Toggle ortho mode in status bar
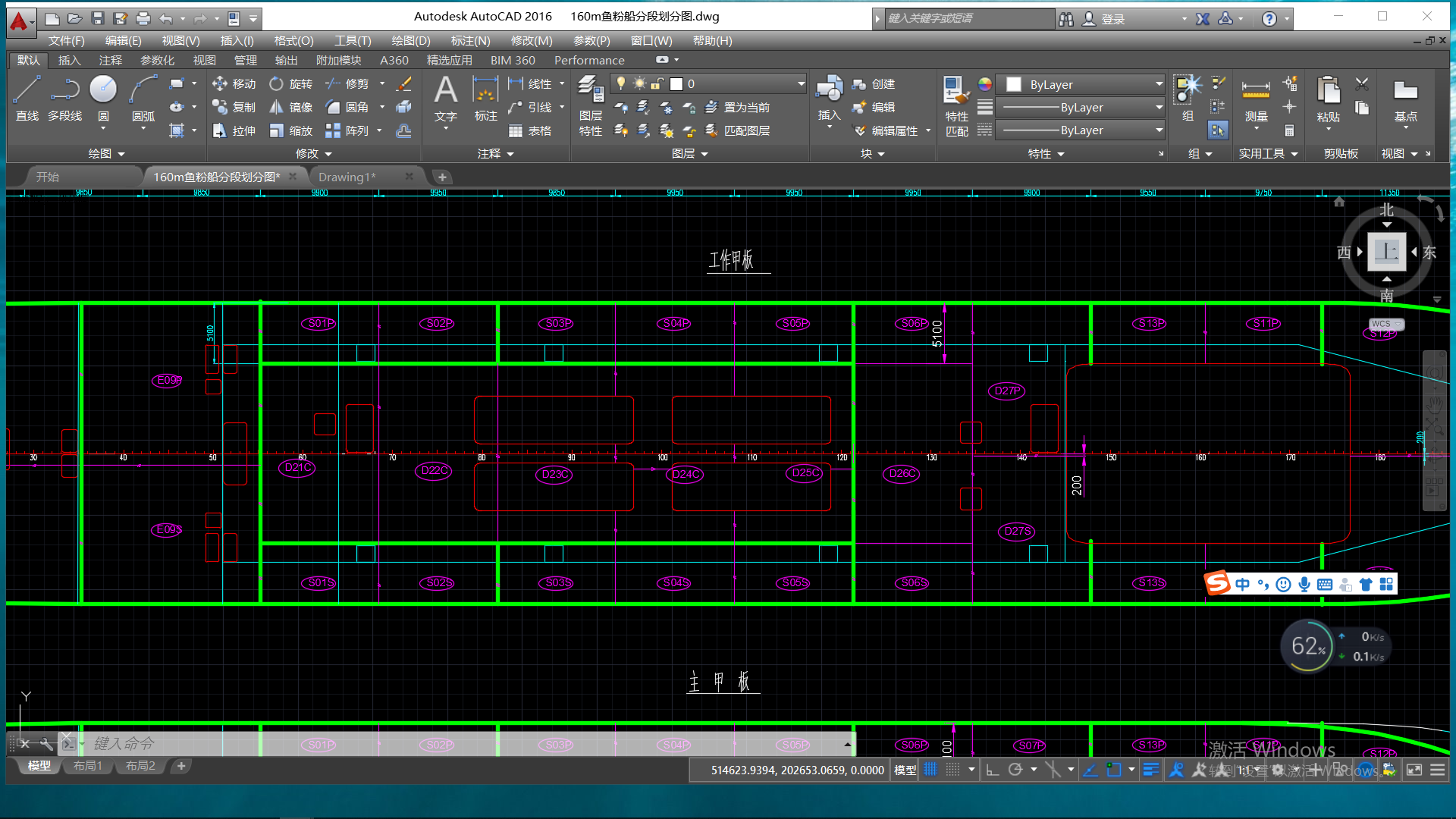 992,770
